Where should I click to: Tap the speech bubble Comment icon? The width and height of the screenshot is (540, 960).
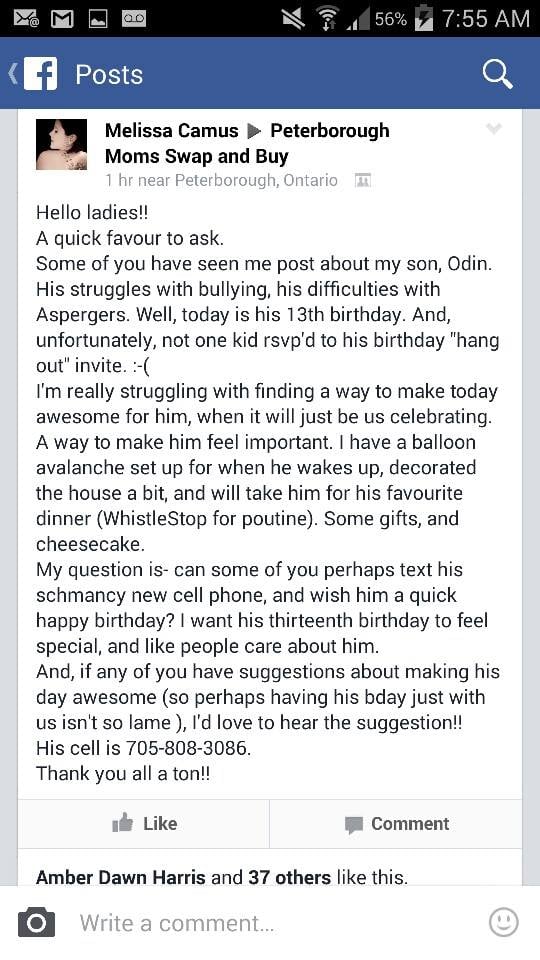[353, 825]
